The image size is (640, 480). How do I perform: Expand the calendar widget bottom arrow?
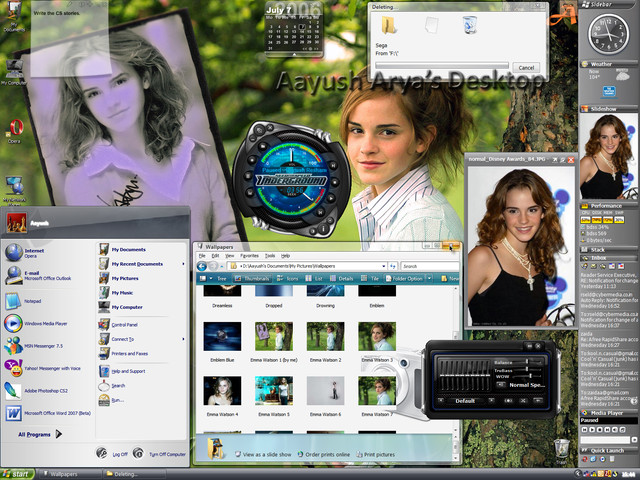(x=294, y=54)
